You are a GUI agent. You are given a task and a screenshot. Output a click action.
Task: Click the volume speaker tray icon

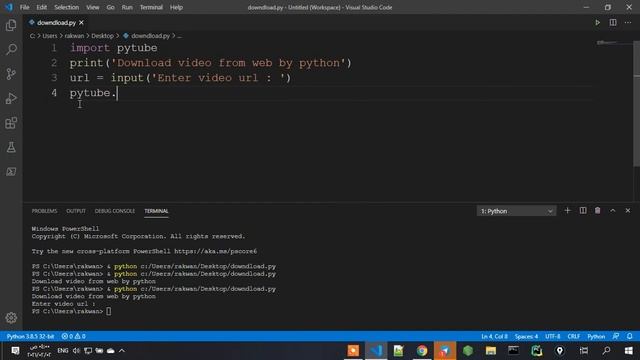point(76,351)
